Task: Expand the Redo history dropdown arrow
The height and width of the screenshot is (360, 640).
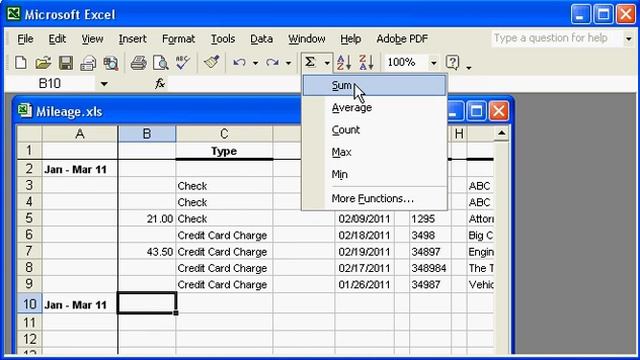Action: click(288, 63)
